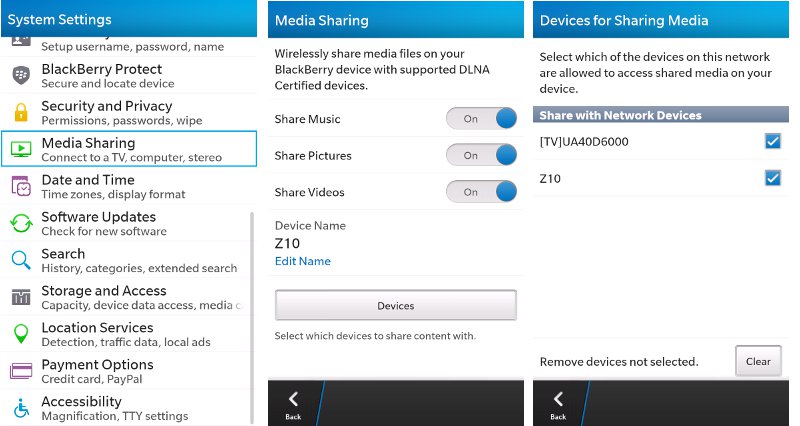Go Back from the Media Sharing screen
This screenshot has height=426, width=800.
(x=293, y=404)
